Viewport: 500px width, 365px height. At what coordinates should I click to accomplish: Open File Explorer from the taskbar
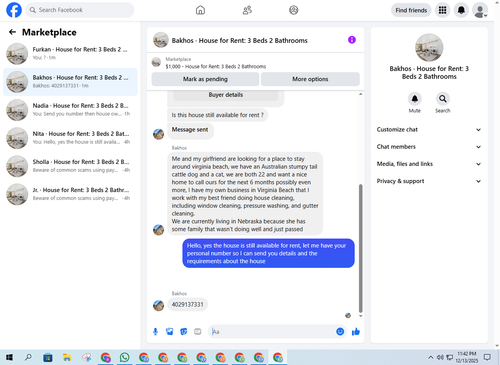(67, 358)
